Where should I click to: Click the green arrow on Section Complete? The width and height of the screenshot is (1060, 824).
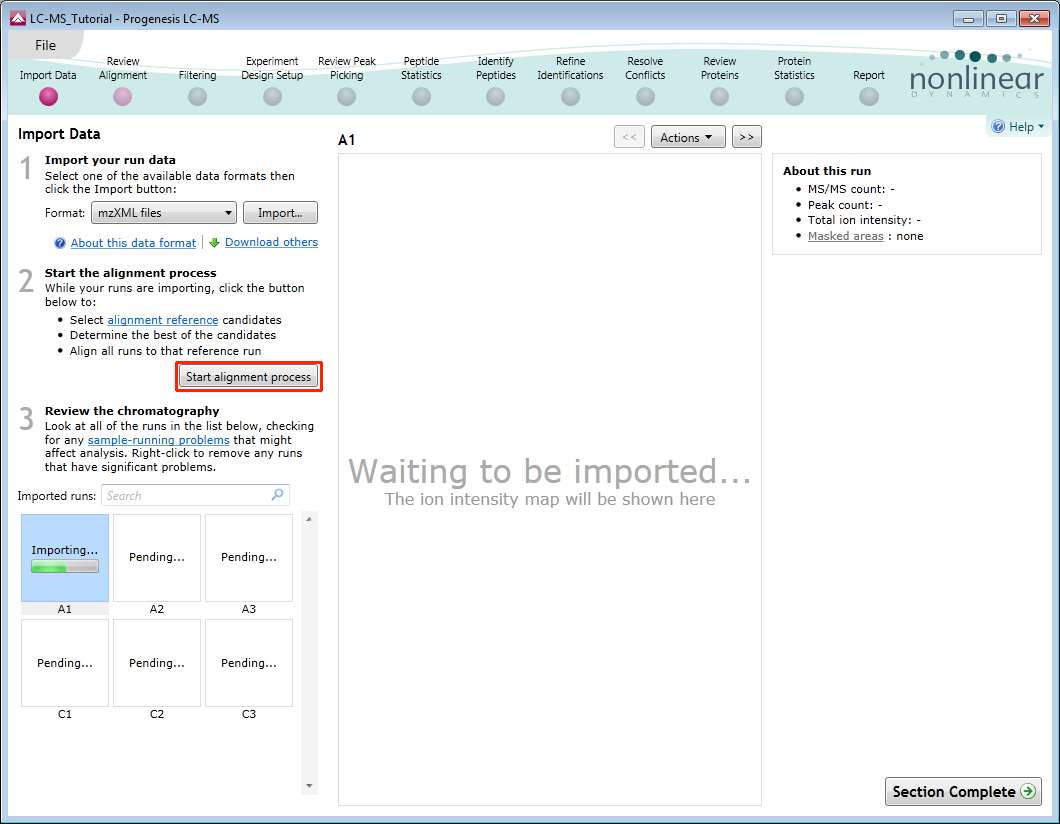1028,792
